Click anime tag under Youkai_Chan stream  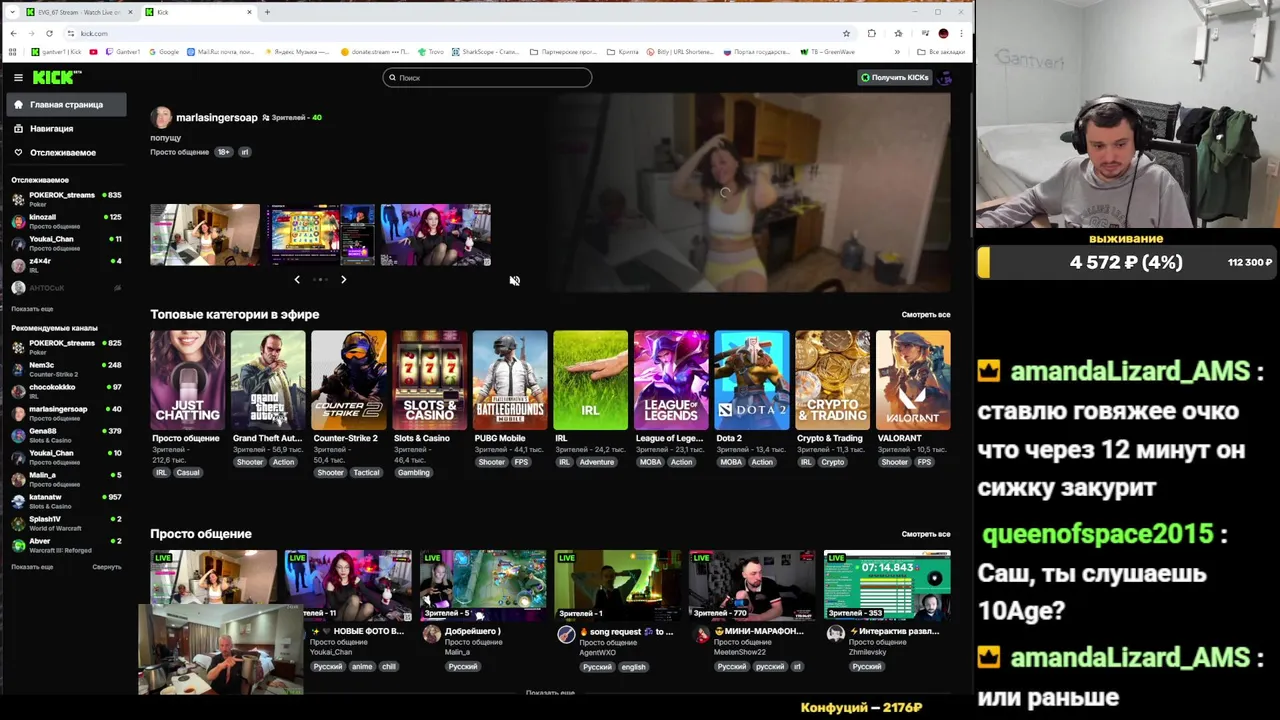coord(361,667)
